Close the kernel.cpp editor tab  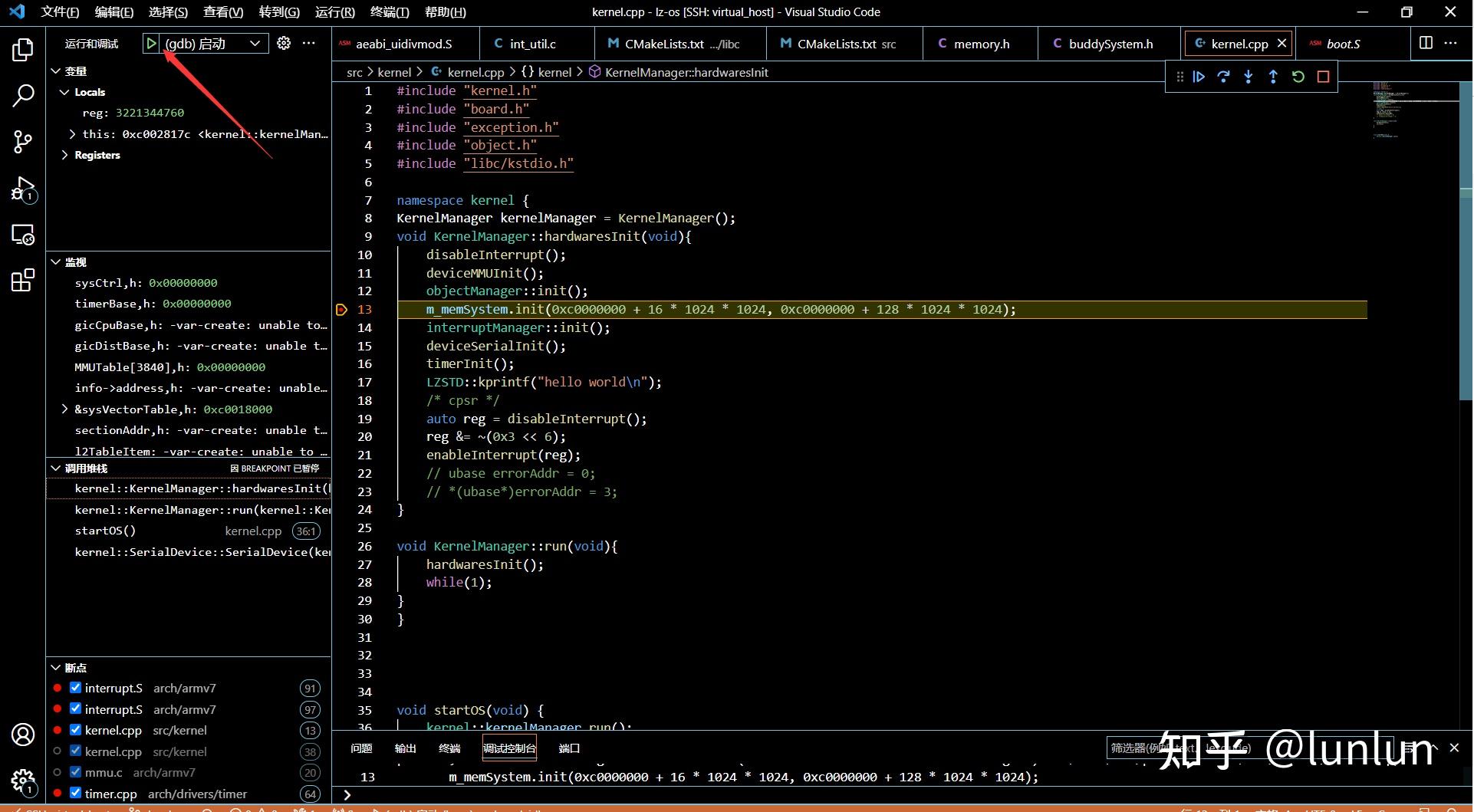(1282, 44)
